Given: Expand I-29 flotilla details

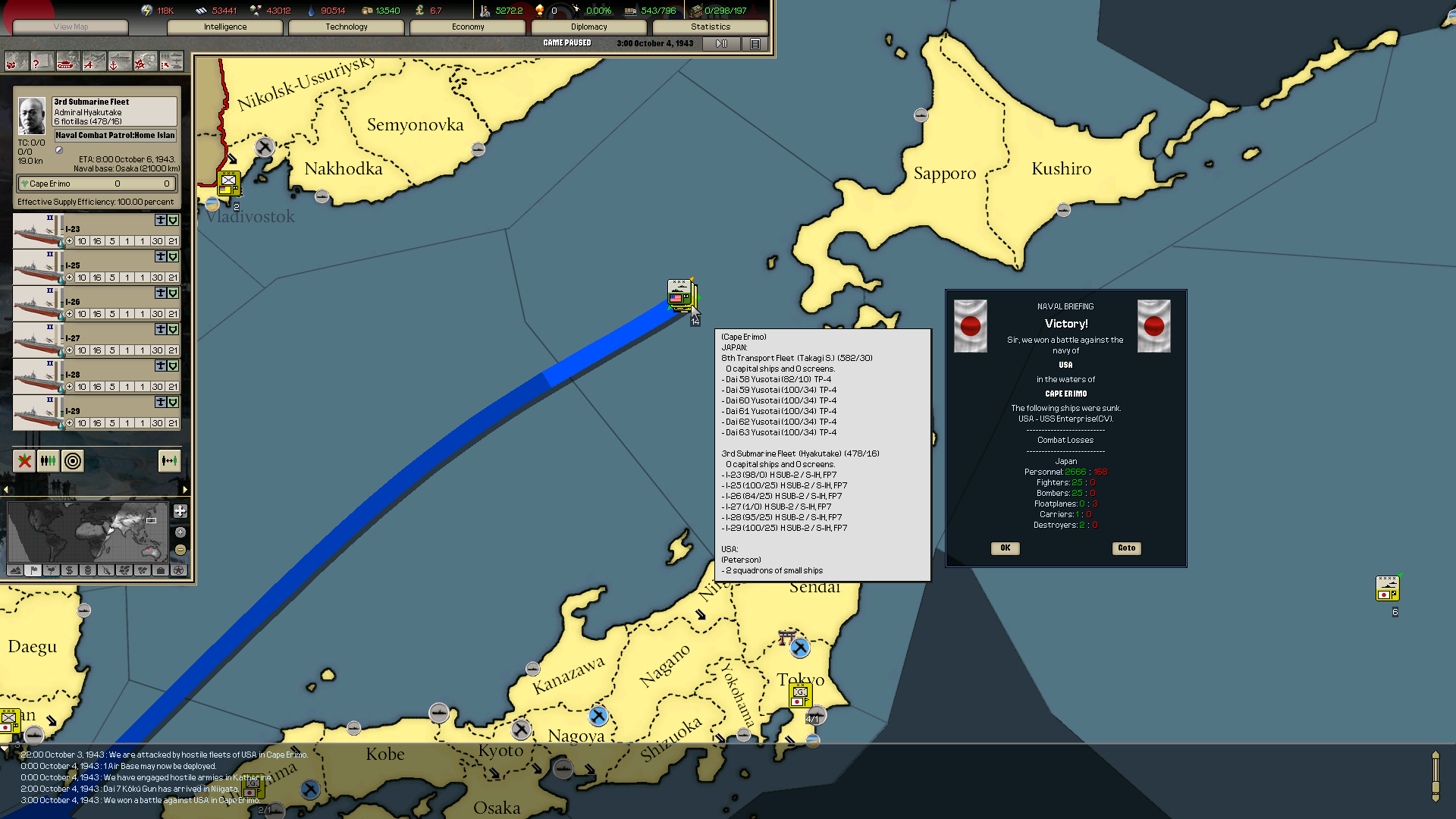Looking at the screenshot, I should 70,423.
